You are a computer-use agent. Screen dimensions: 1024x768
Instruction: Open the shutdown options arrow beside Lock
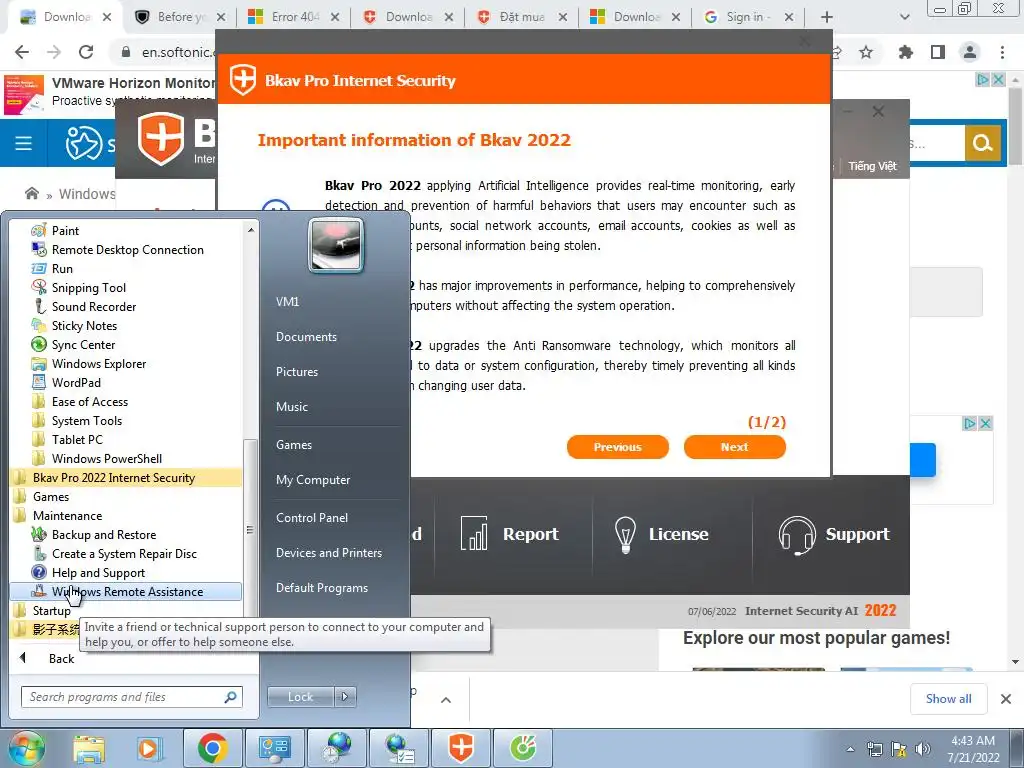pyautogui.click(x=345, y=697)
